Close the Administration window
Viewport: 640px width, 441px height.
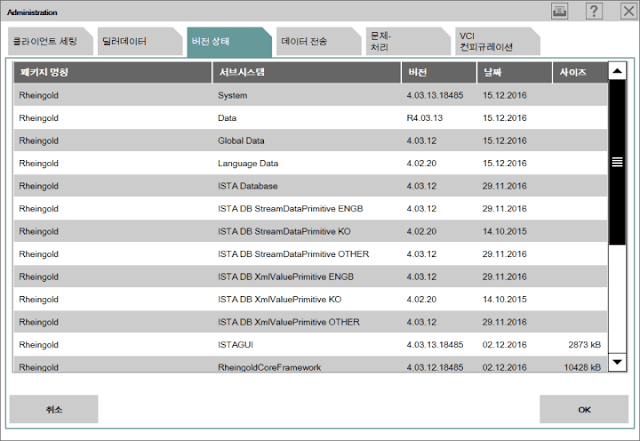(629, 11)
